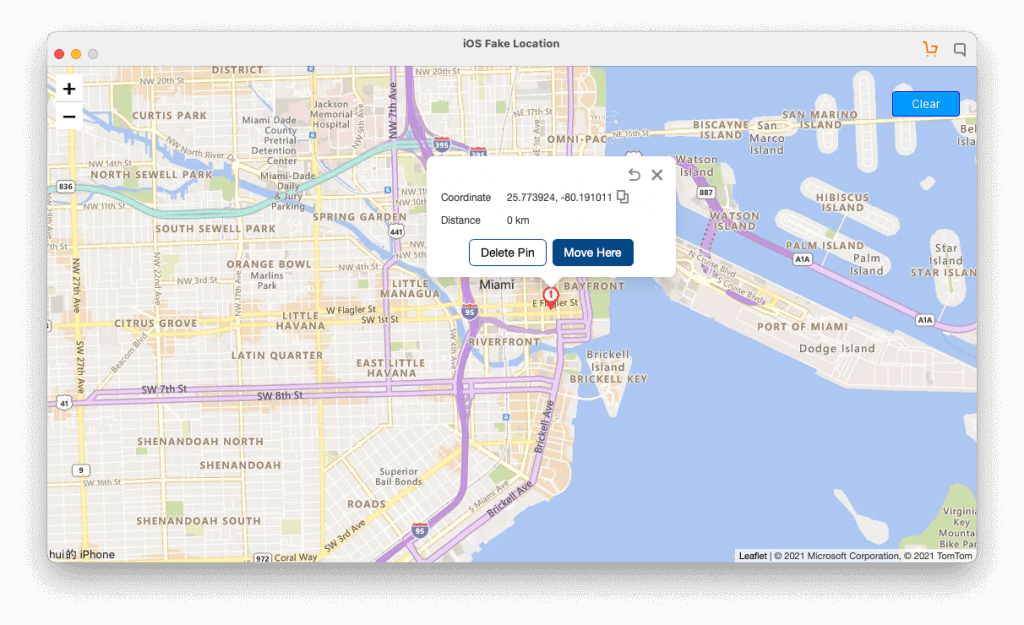Click the route 887 shield
This screenshot has height=625, width=1024.
706,193
